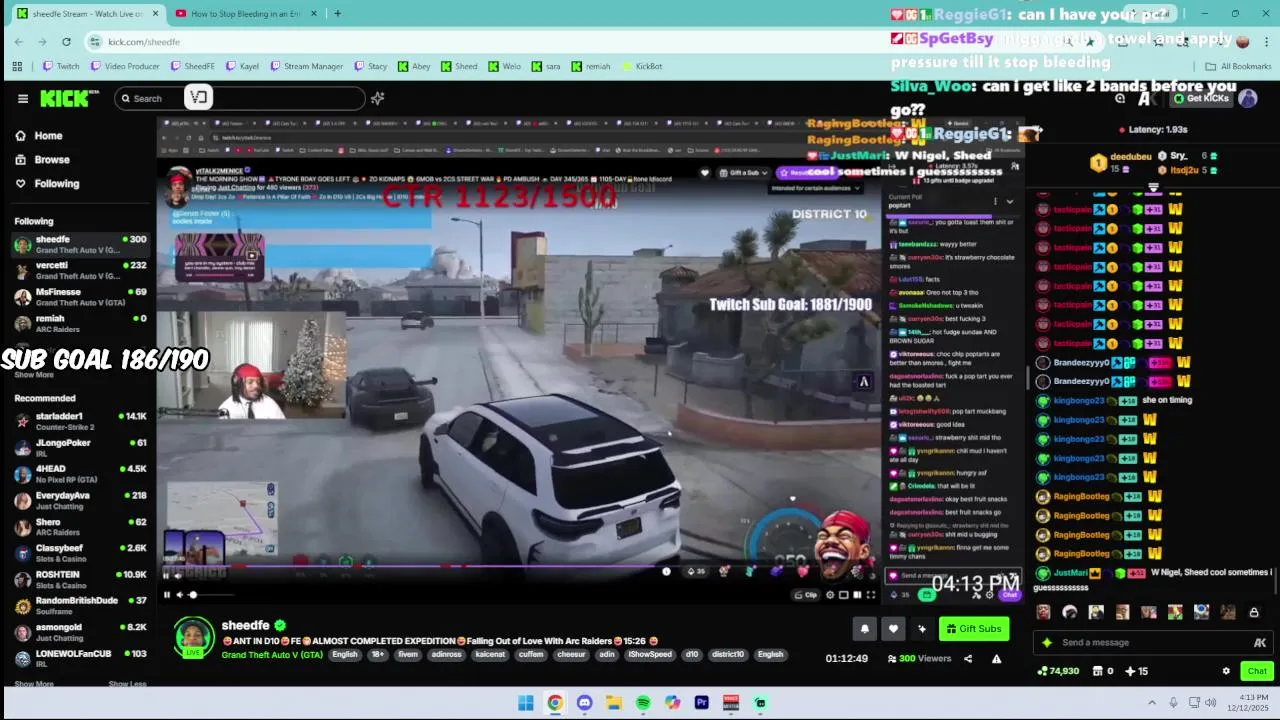Open Following in the Kick sidebar
The width and height of the screenshot is (1280, 720).
point(47,184)
